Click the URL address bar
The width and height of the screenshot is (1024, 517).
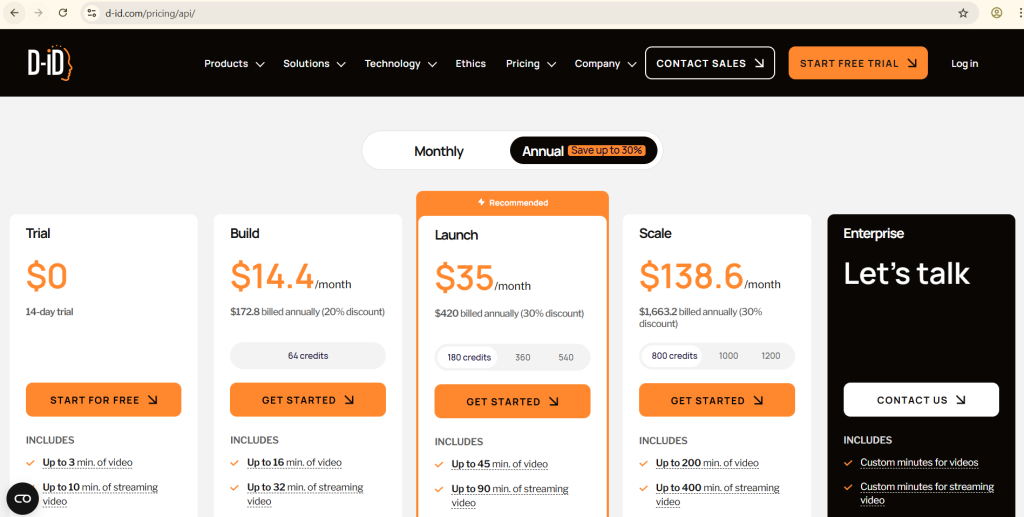click(500, 13)
